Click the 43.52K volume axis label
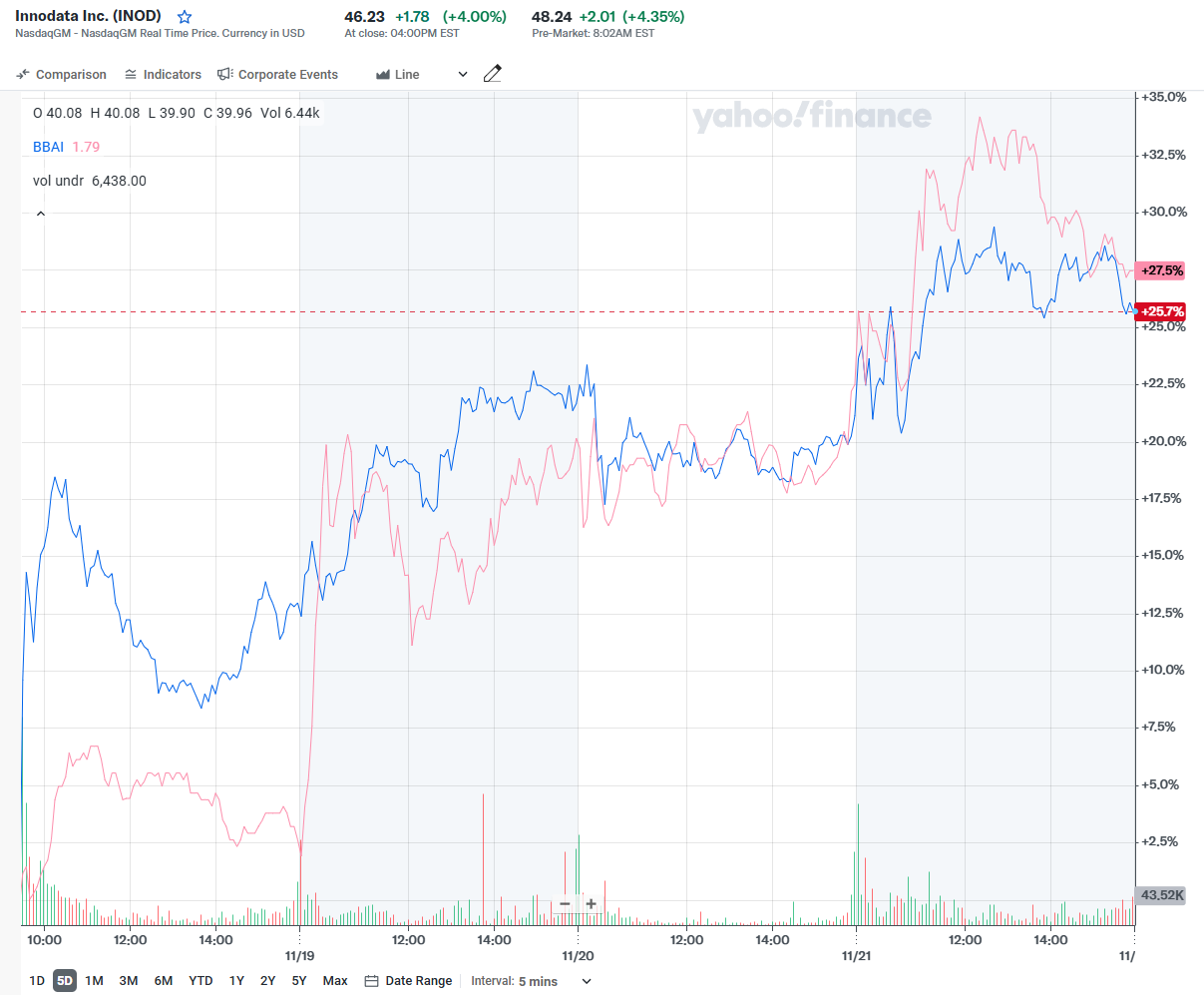The width and height of the screenshot is (1204, 995). [x=1162, y=895]
